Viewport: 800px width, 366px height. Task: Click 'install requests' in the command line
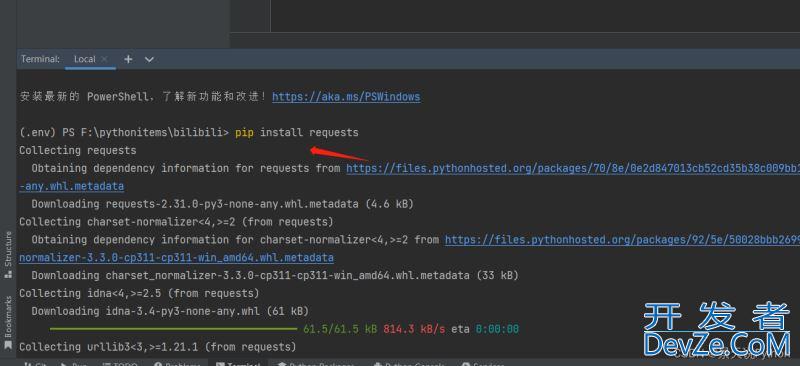309,133
